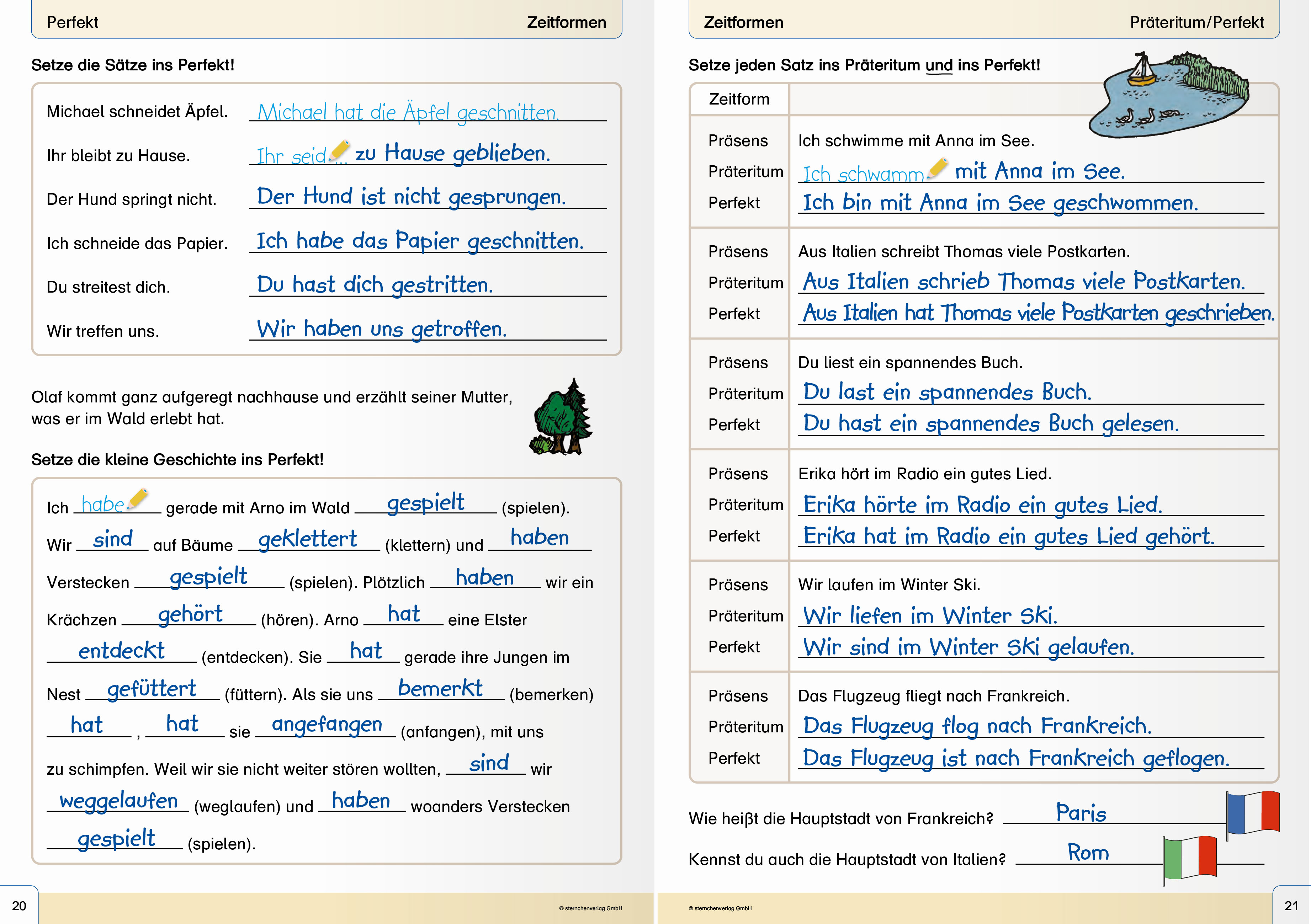
Task: Click the 'Michael hat die Äpfel geschnitten' answer line
Action: [x=408, y=112]
